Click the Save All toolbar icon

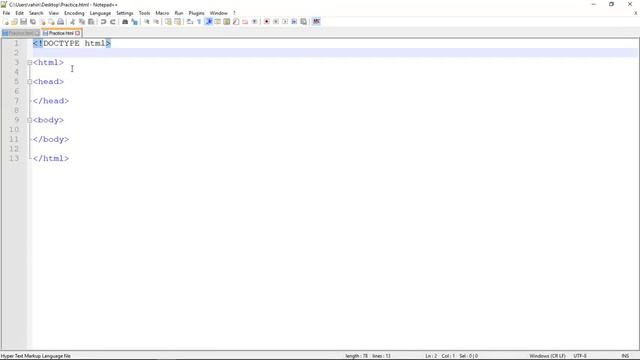coord(33,22)
